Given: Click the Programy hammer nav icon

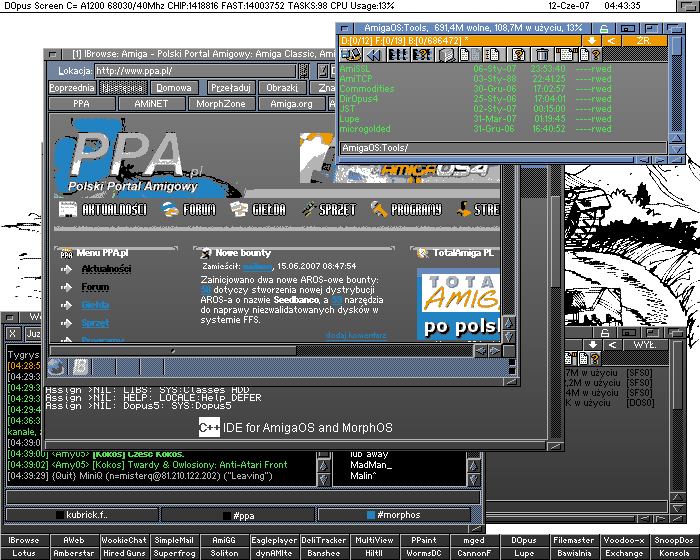Looking at the screenshot, I should coord(379,209).
